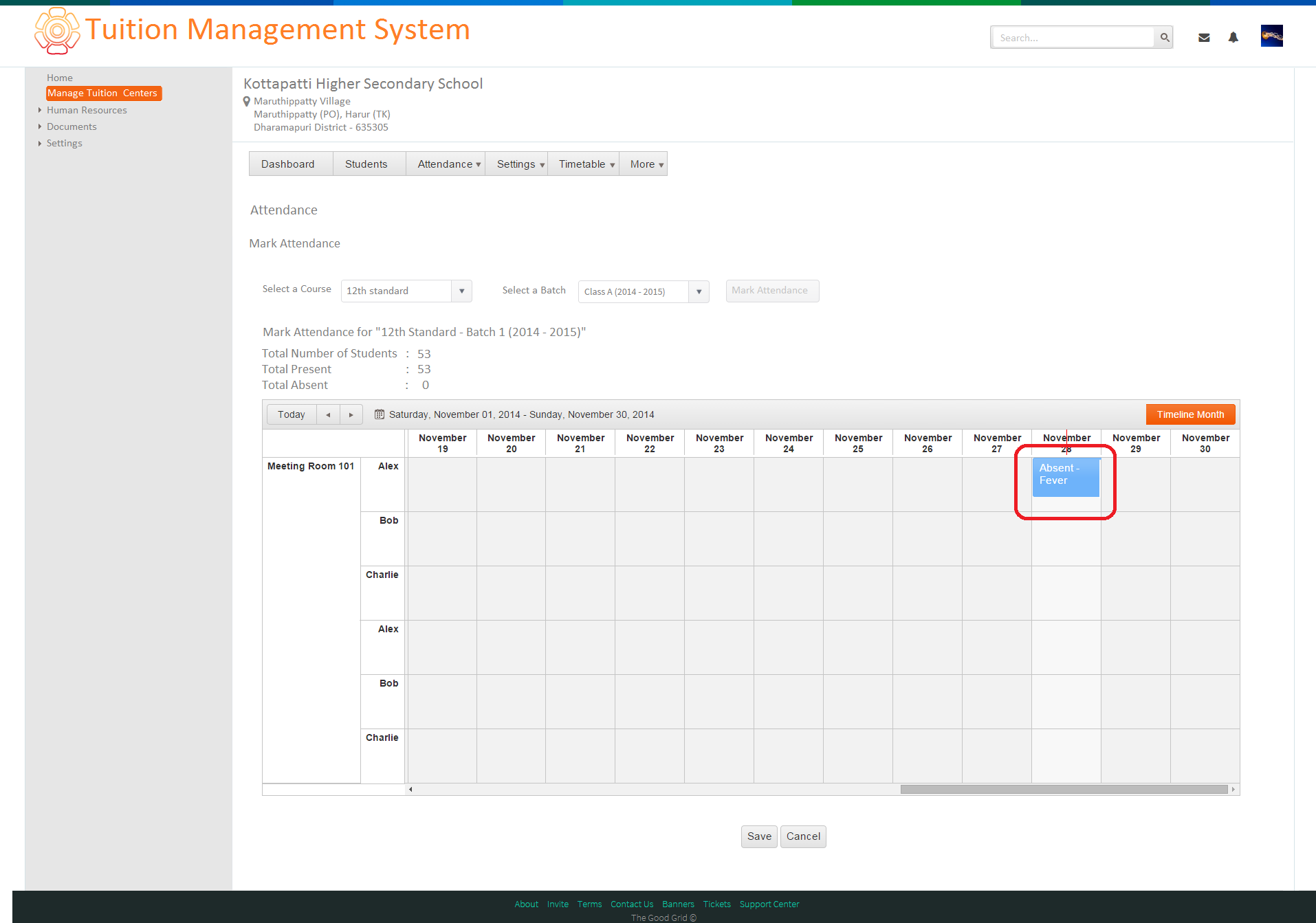Open the Attendance dropdown menu
The image size is (1316, 923).
pos(446,164)
